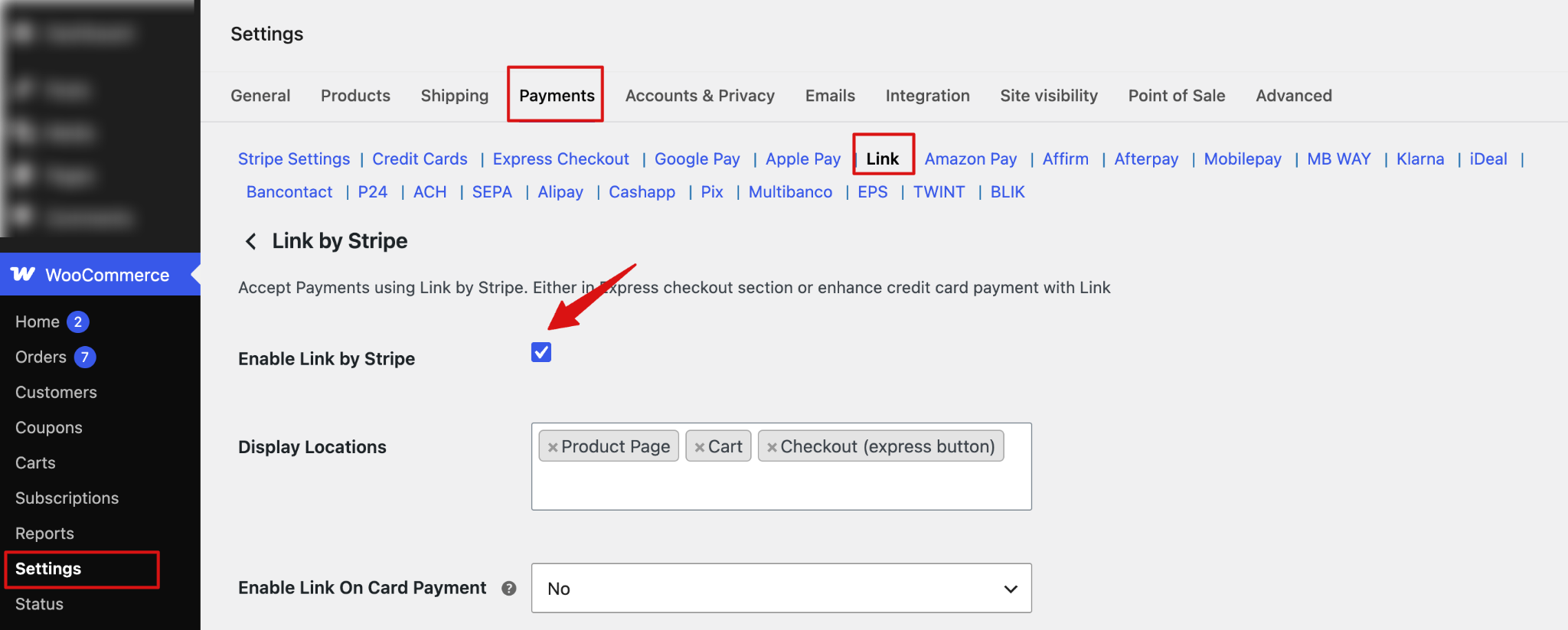Open the Shipping settings tab

(x=455, y=96)
